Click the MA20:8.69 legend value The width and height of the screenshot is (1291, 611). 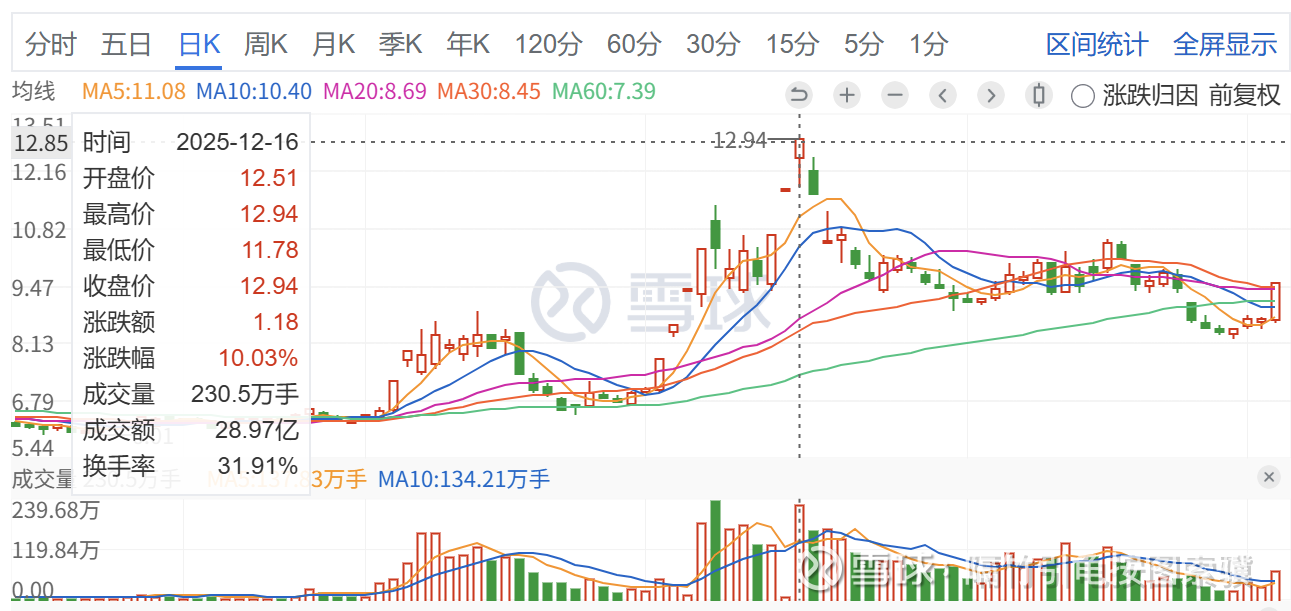point(375,91)
